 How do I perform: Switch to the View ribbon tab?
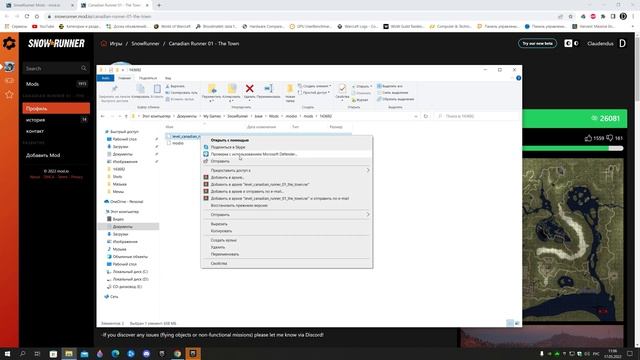(x=168, y=78)
